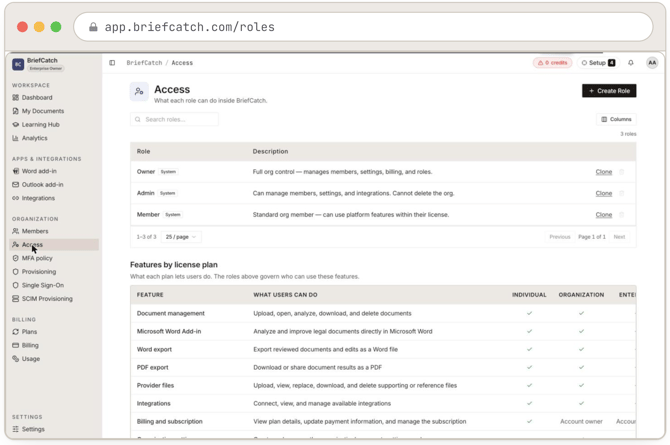670x445 pixels.
Task: Click the Previous page button
Action: 560,237
